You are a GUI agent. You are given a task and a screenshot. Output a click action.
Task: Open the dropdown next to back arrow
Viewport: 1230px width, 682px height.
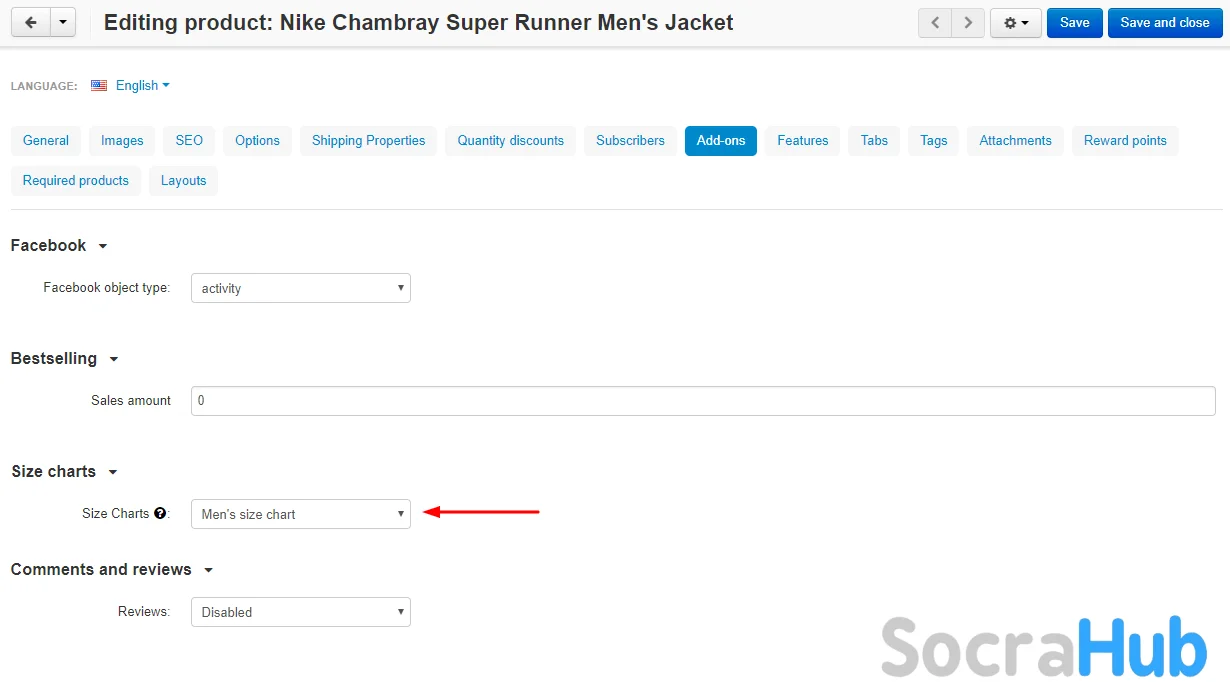click(63, 22)
